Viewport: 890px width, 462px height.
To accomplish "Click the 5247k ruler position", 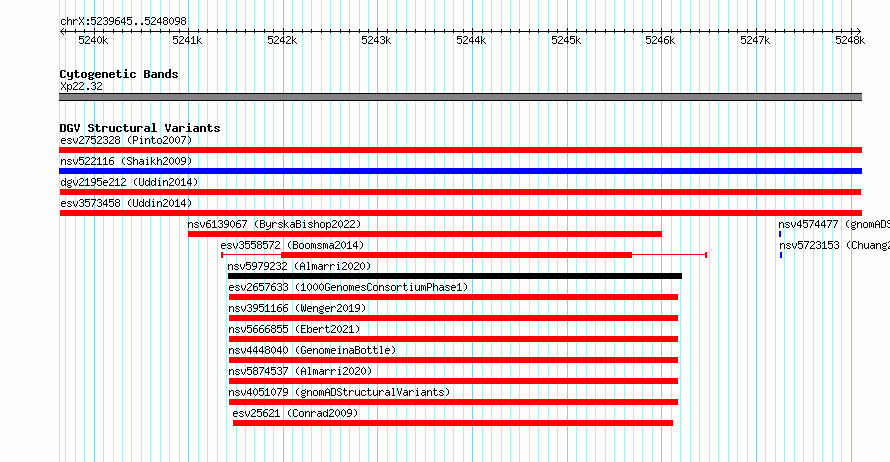I will click(755, 40).
